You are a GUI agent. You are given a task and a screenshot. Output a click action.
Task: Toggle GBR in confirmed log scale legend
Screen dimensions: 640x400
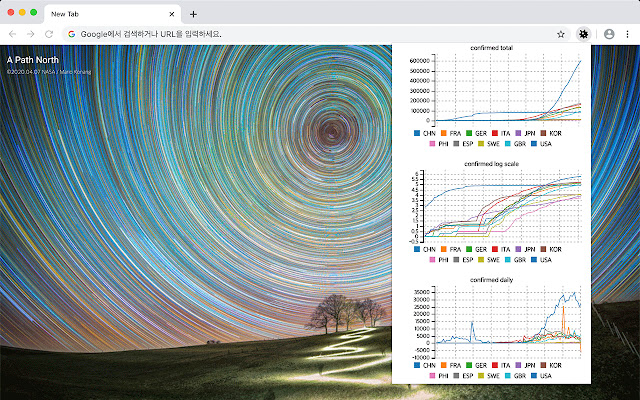(x=516, y=260)
